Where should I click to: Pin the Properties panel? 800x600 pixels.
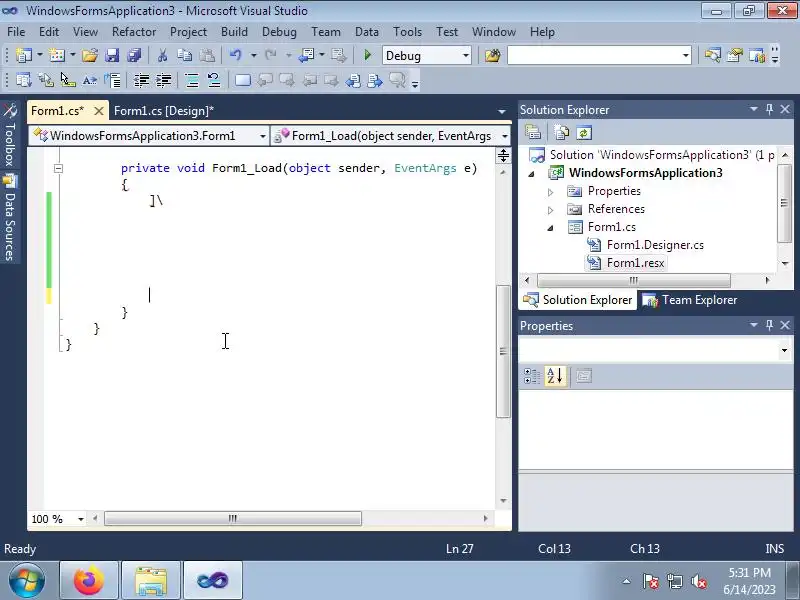click(769, 325)
